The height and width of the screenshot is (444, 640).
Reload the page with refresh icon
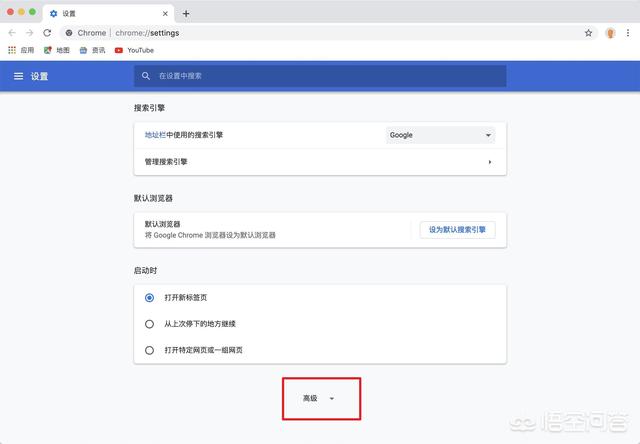47,33
